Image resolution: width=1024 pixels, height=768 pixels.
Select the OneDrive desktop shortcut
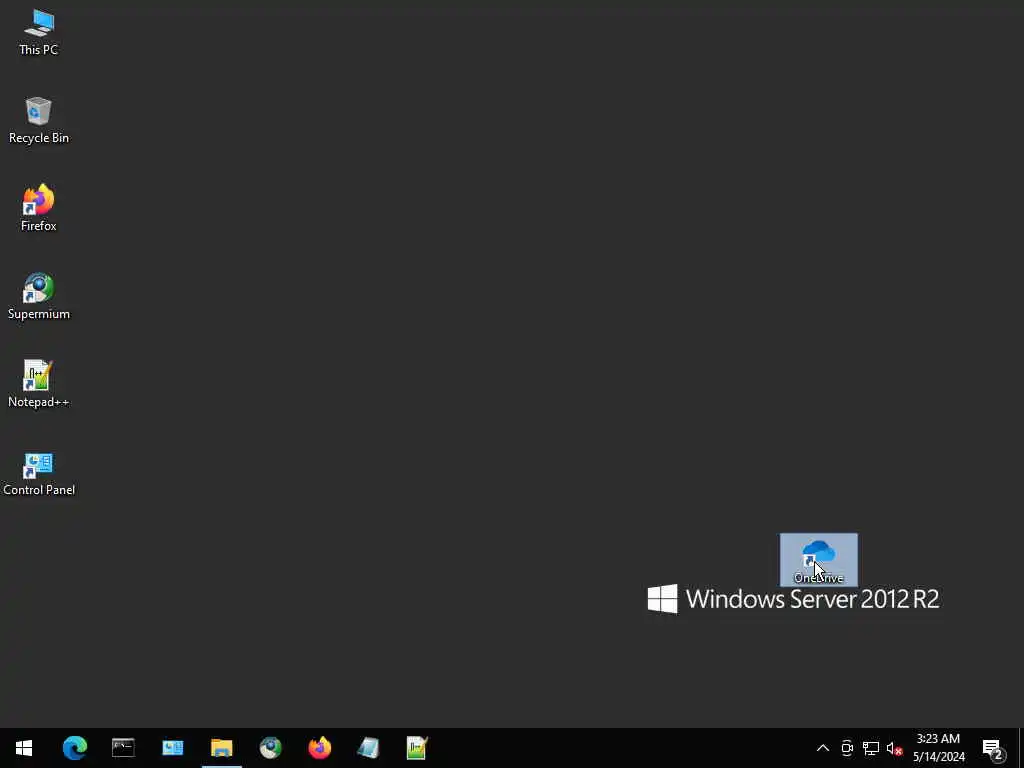(x=818, y=560)
